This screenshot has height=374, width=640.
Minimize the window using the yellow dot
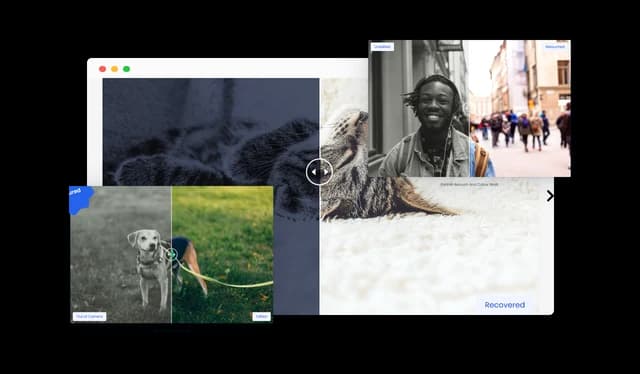(x=115, y=69)
